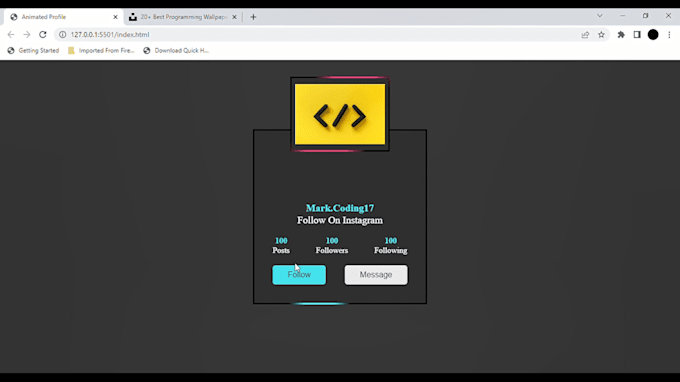
Task: Open the Download Quick H... bookmark
Action: point(176,51)
